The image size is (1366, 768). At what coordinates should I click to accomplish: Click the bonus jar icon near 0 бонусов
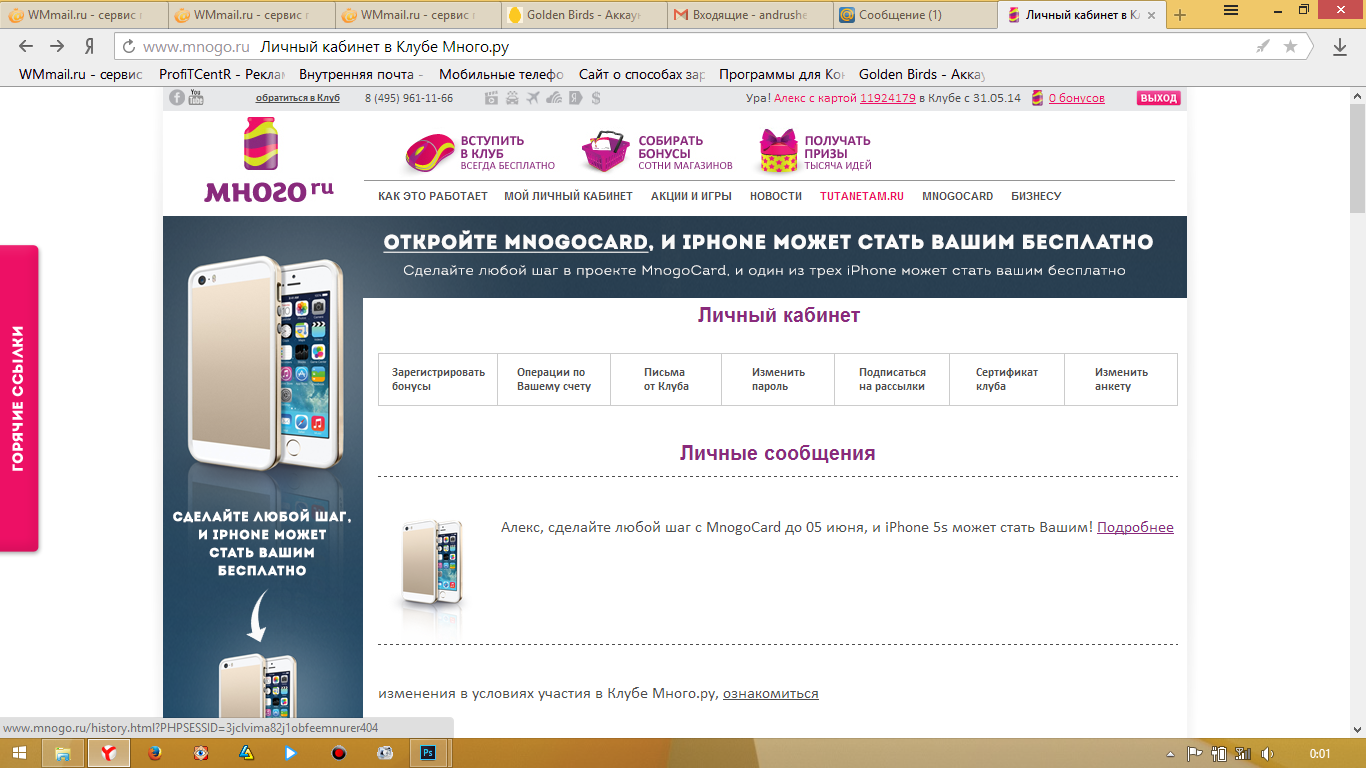pos(1037,98)
